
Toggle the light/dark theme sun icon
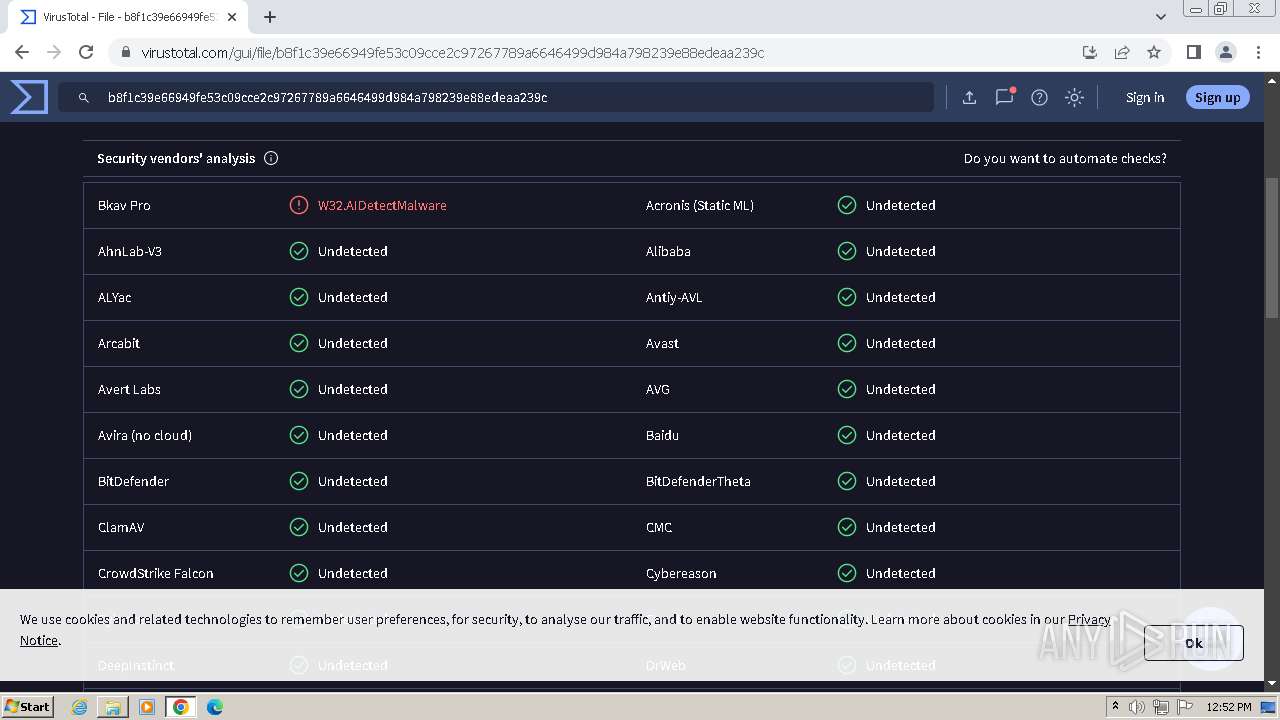tap(1074, 97)
